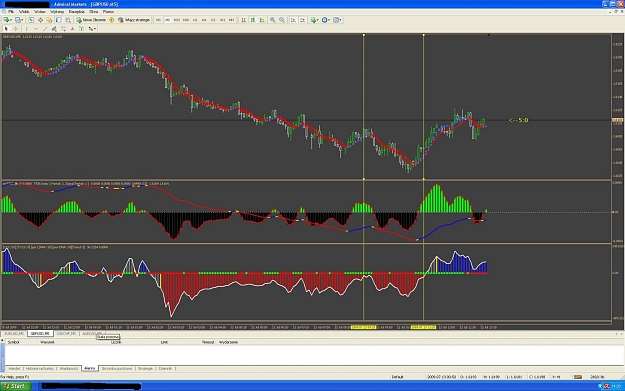Open the Wiadomości terminal tab

click(69, 369)
